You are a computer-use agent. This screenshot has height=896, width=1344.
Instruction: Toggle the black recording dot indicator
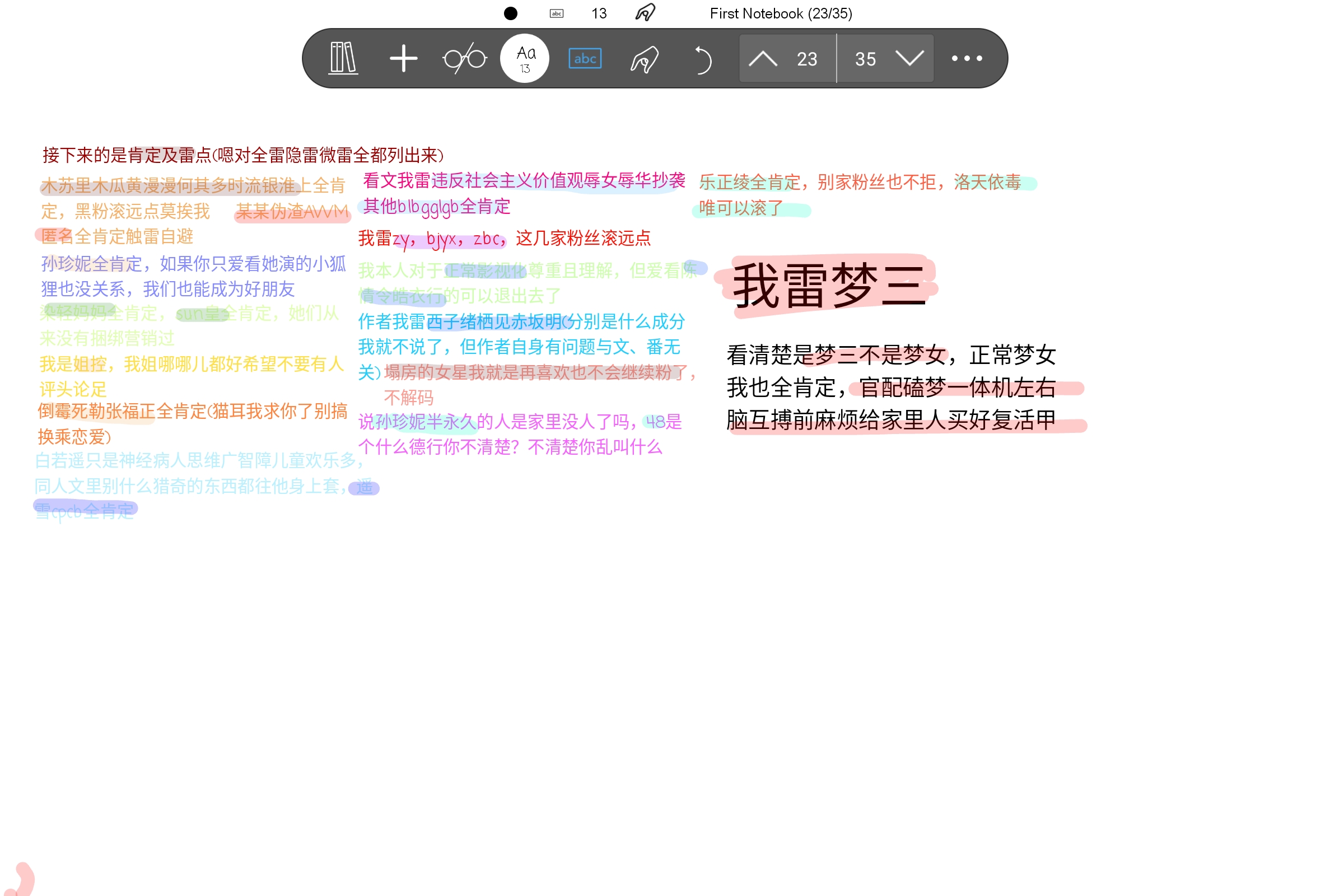tap(510, 12)
